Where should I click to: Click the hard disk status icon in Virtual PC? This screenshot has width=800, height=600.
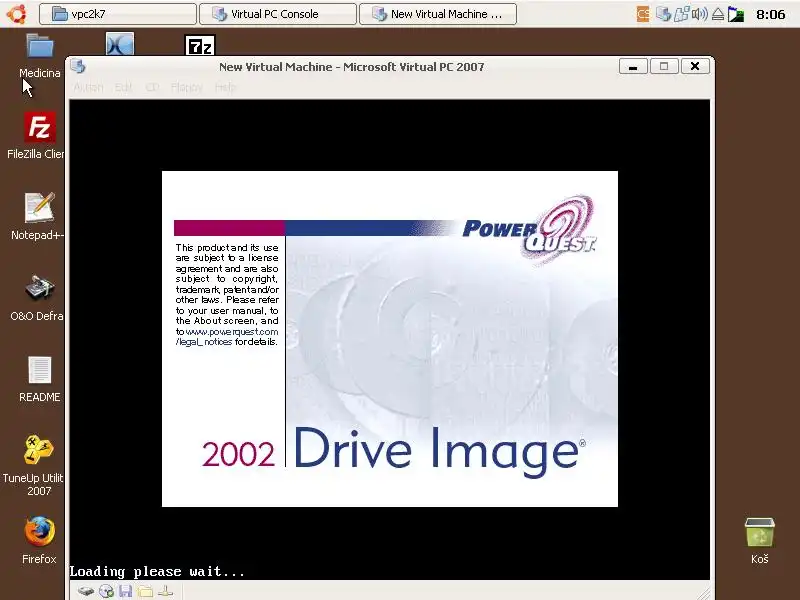[86, 591]
